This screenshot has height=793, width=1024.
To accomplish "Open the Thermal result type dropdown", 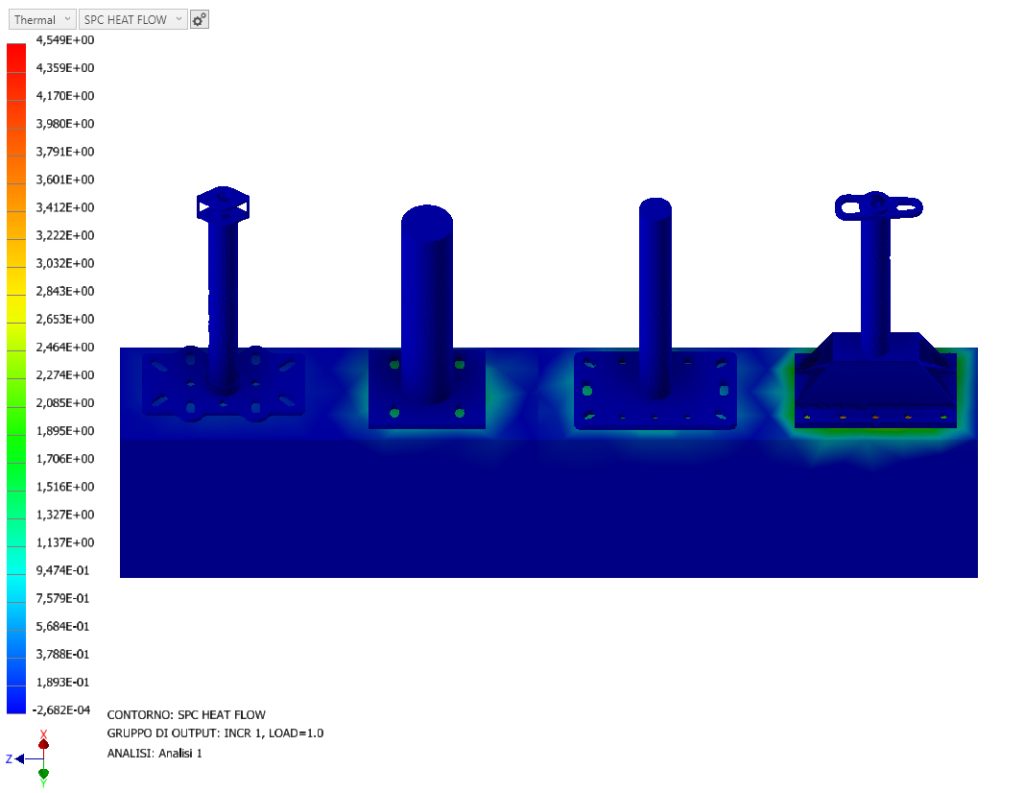I will click(x=42, y=20).
